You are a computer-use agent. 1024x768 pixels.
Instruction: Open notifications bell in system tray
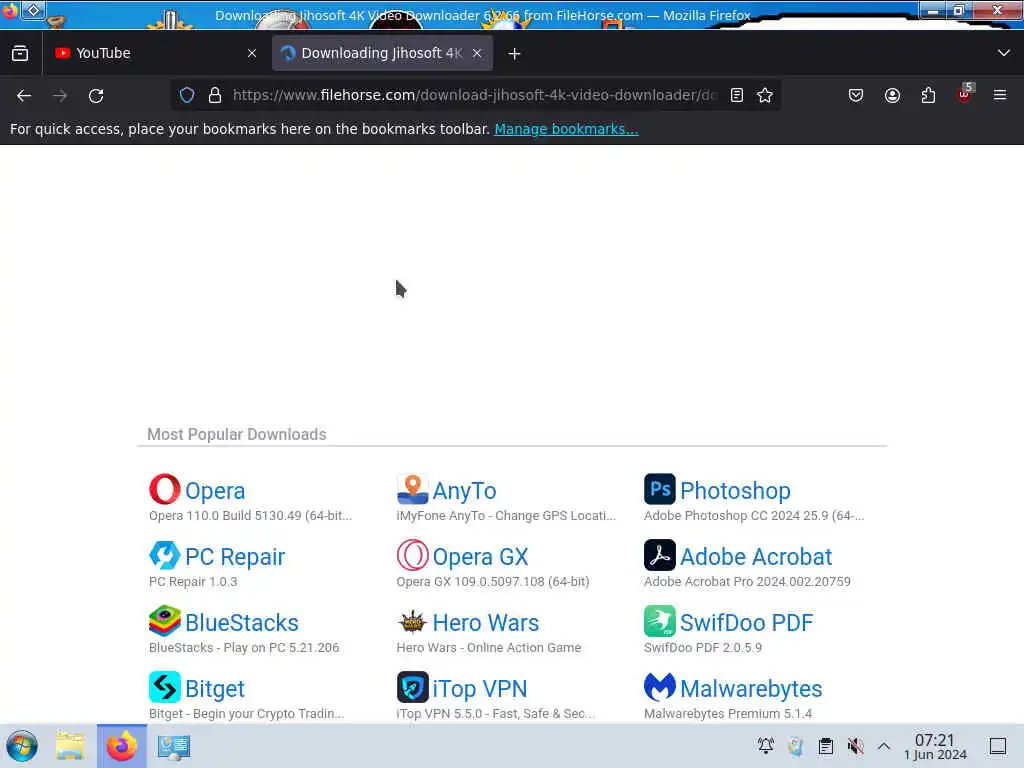765,746
